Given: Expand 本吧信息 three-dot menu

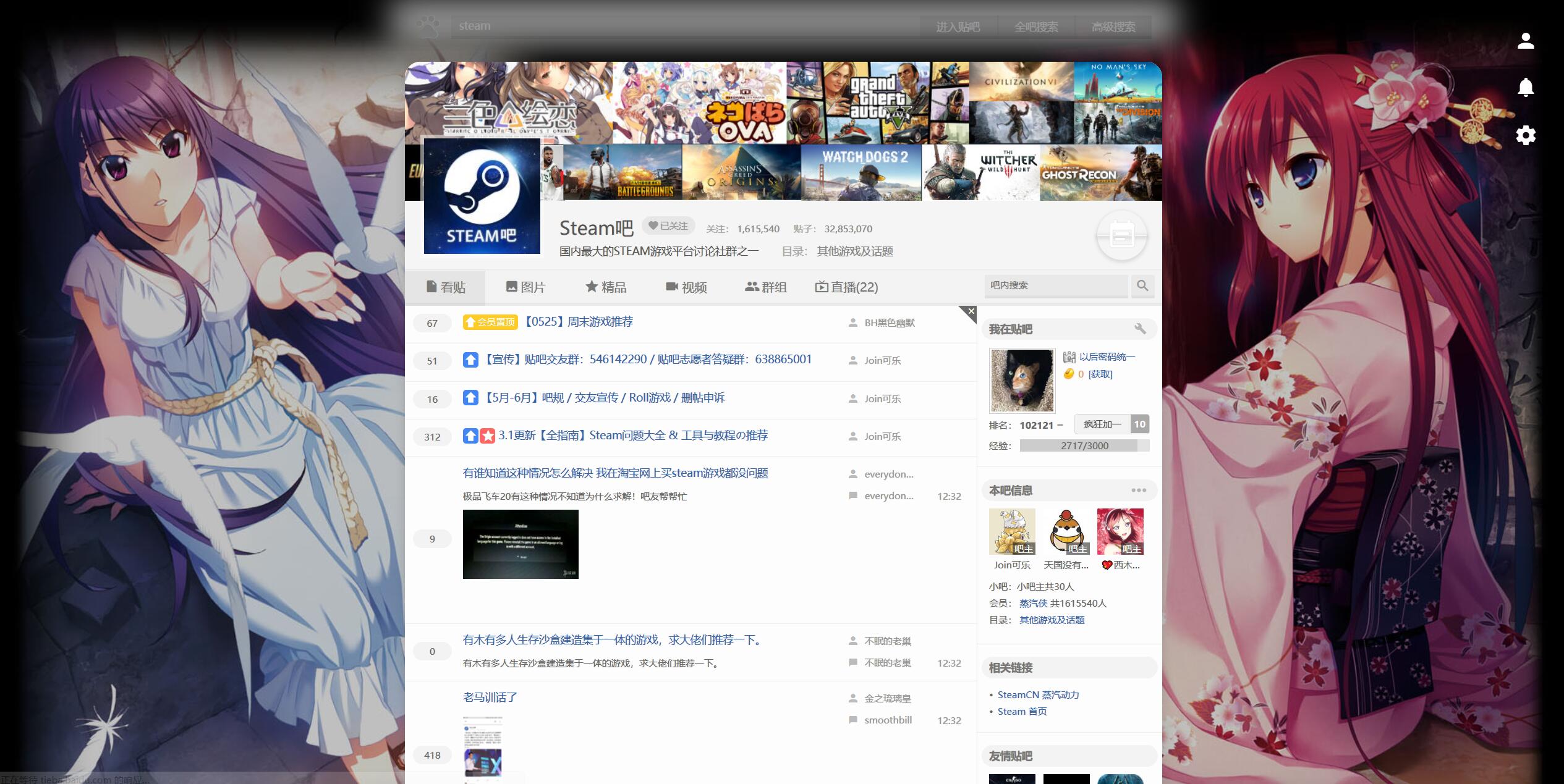Looking at the screenshot, I should [1139, 491].
